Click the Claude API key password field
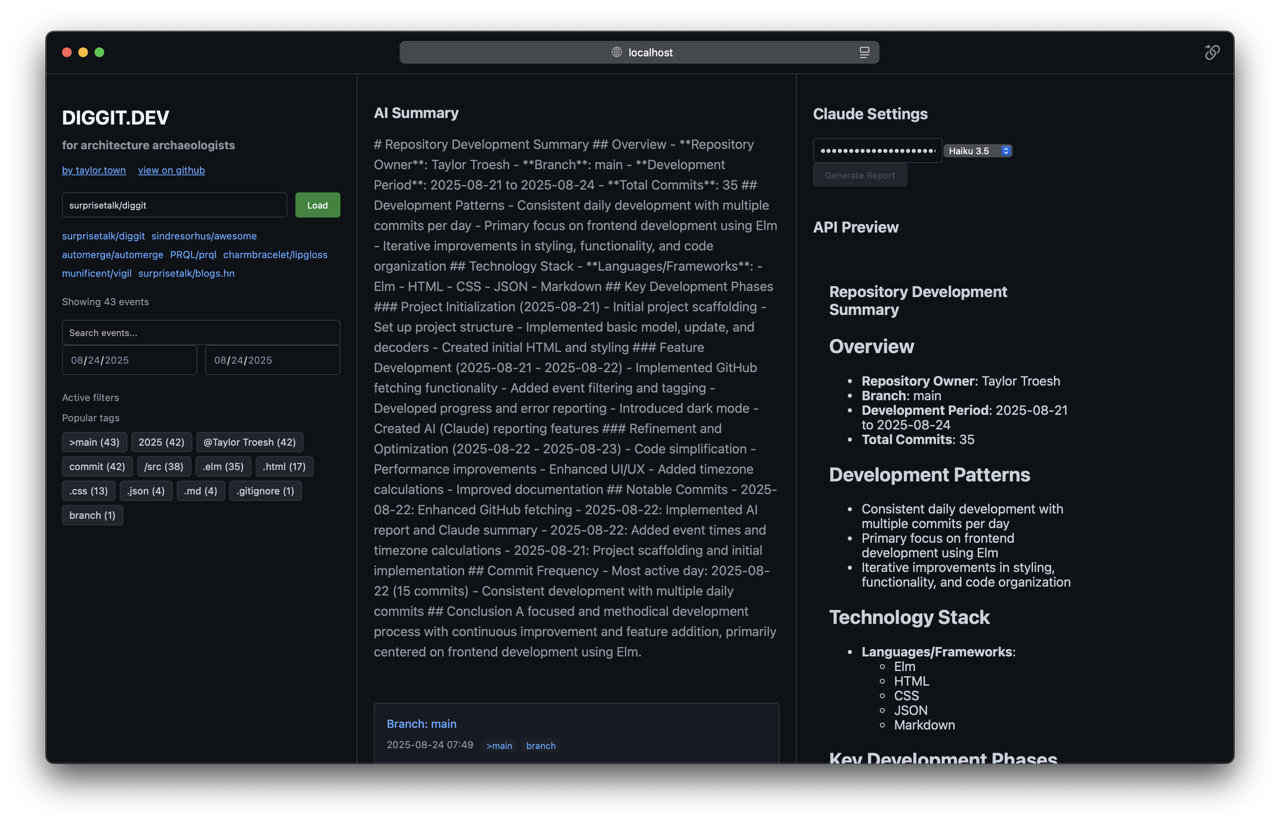The width and height of the screenshot is (1280, 824). tap(877, 151)
